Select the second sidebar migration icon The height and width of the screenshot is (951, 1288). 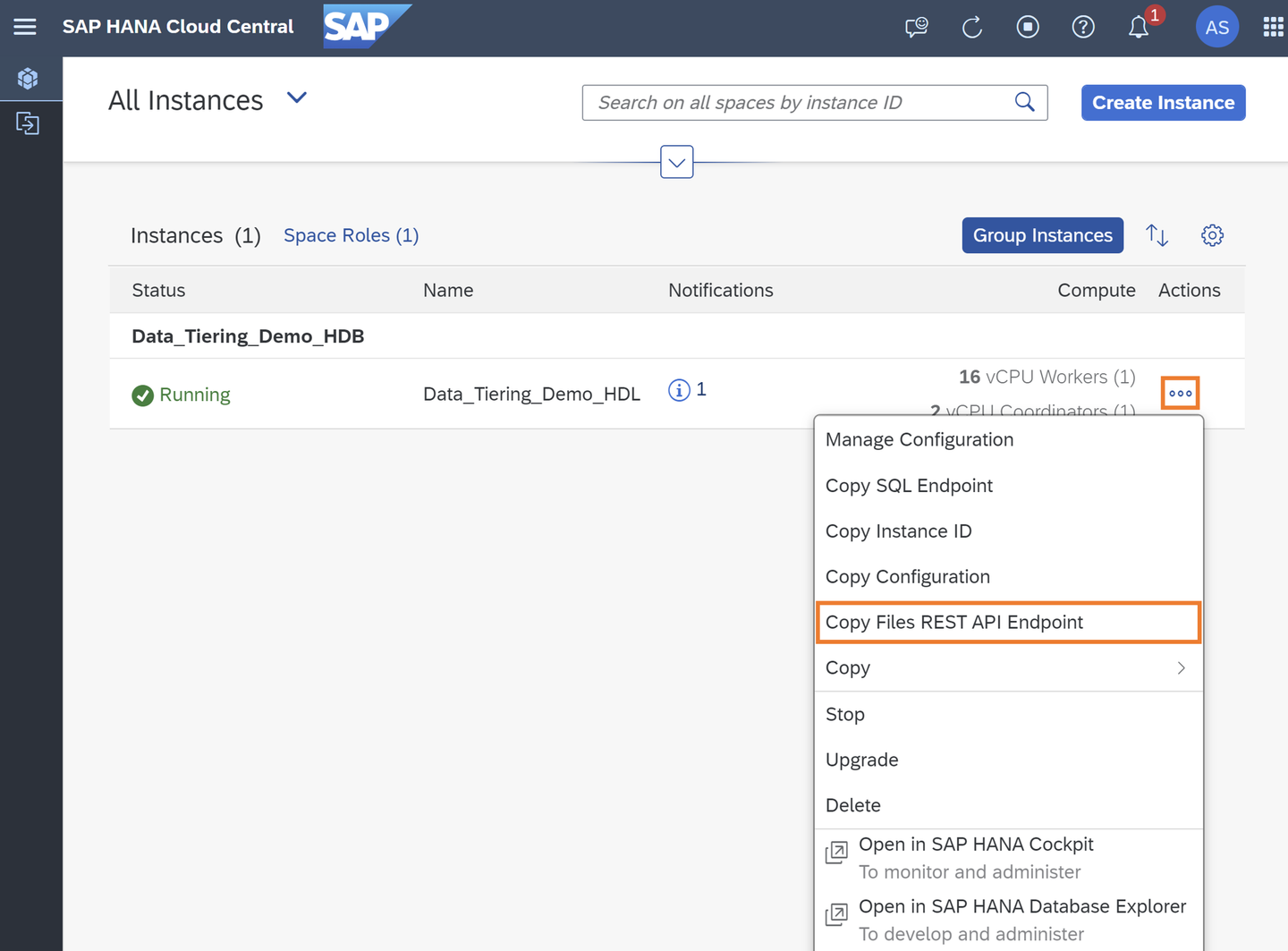[28, 123]
